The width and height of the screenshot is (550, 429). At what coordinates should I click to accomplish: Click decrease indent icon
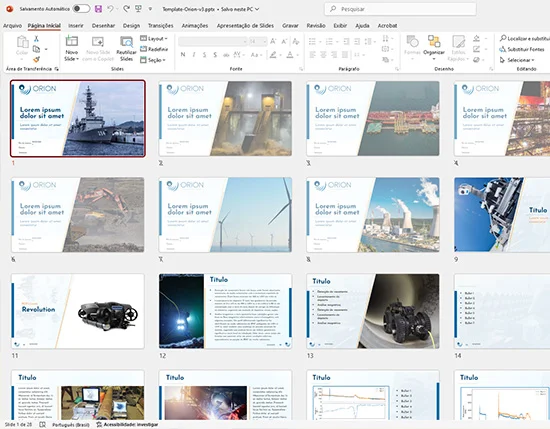pyautogui.click(x=346, y=42)
